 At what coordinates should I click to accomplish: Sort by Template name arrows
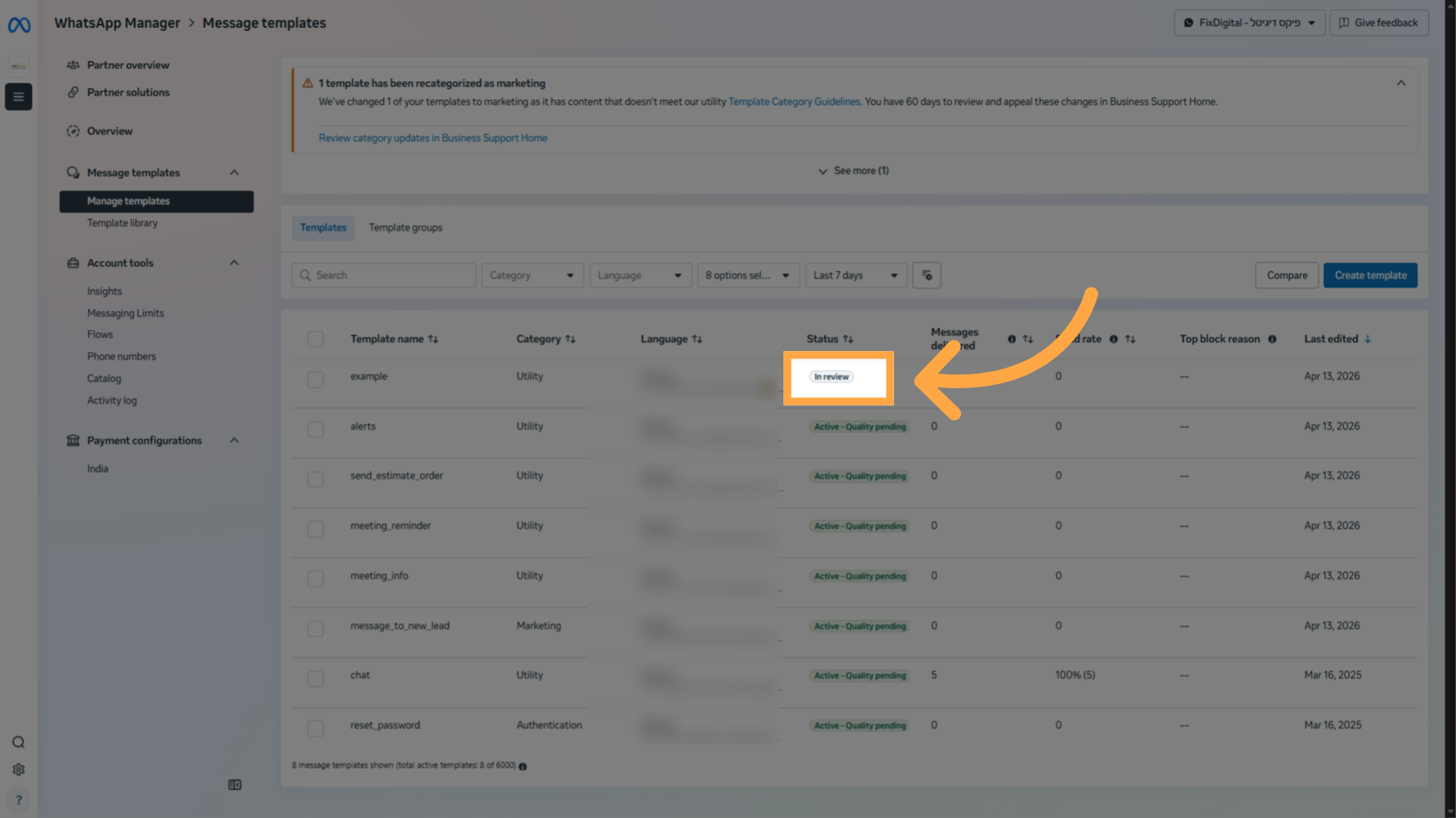[x=433, y=339]
